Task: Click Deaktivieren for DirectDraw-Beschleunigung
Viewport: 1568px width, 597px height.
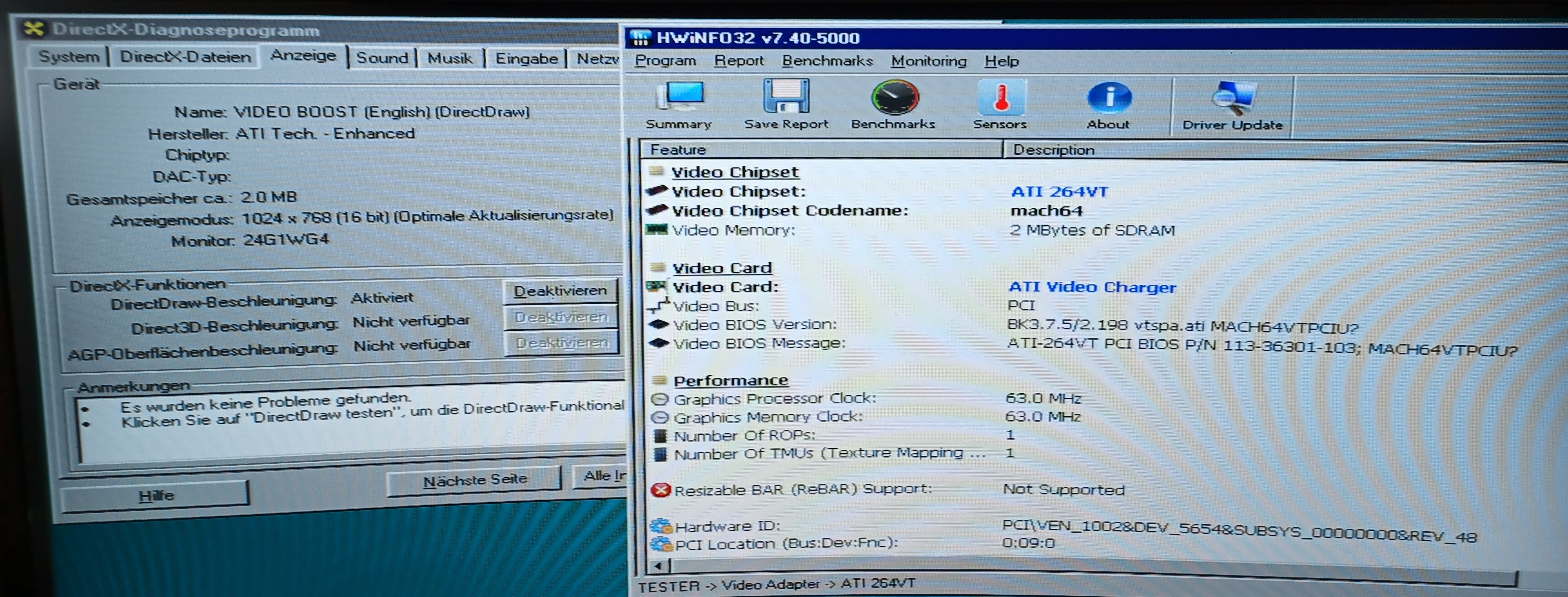Action: [x=560, y=291]
